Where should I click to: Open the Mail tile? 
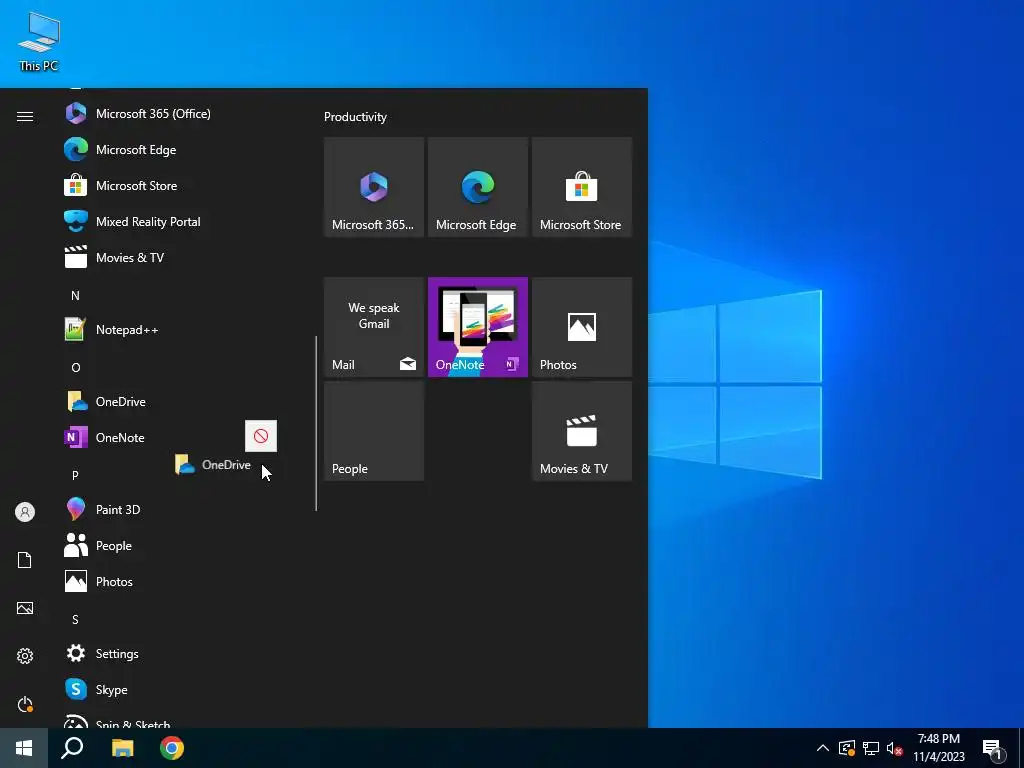pos(374,327)
